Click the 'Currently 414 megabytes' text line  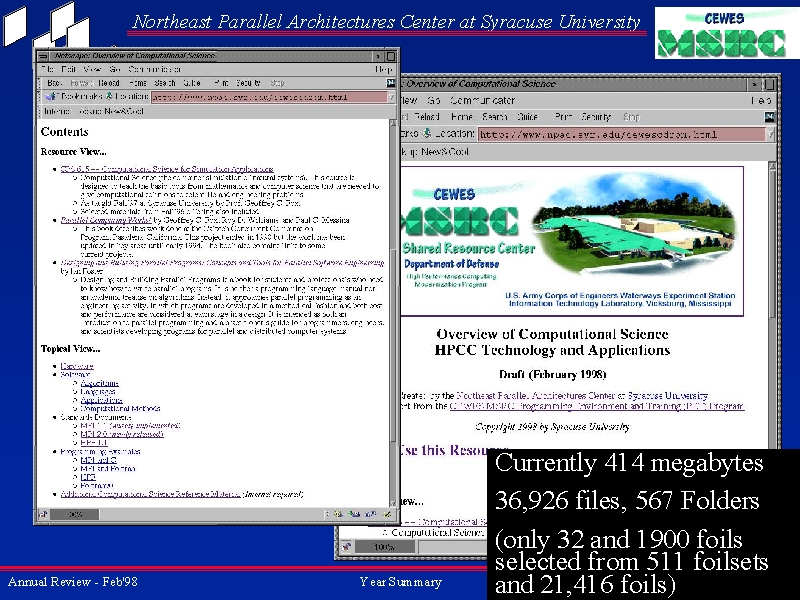629,463
